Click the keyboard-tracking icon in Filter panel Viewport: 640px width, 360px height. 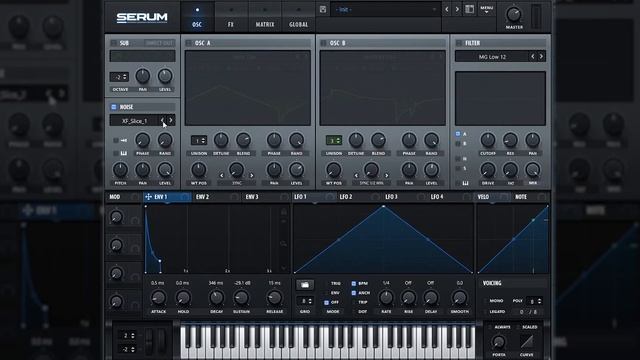(465, 183)
